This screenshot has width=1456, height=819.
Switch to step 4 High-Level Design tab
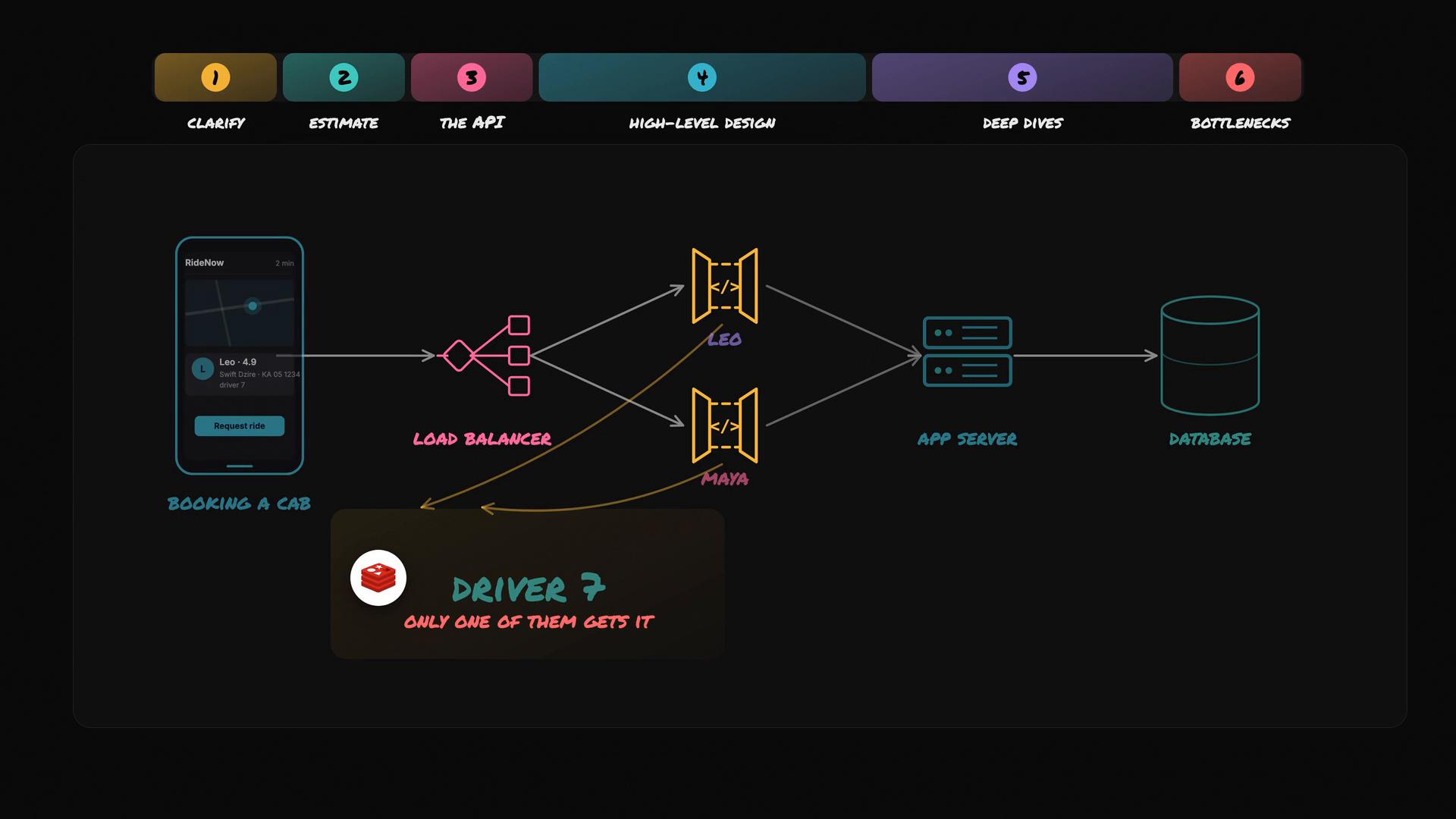click(702, 77)
